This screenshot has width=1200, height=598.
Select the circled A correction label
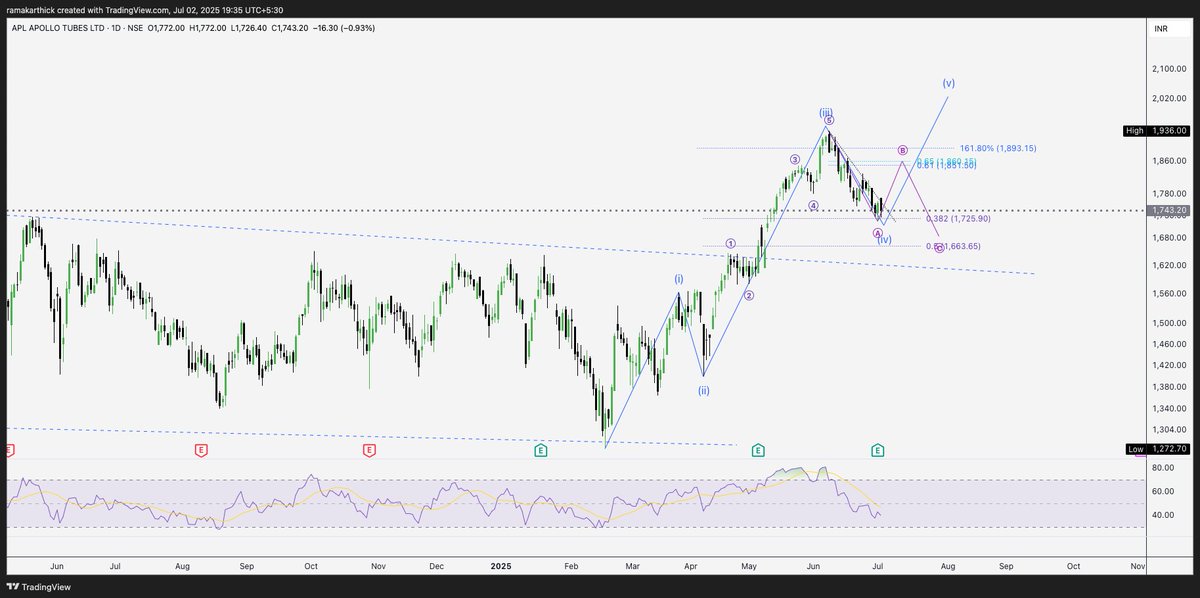tap(877, 233)
